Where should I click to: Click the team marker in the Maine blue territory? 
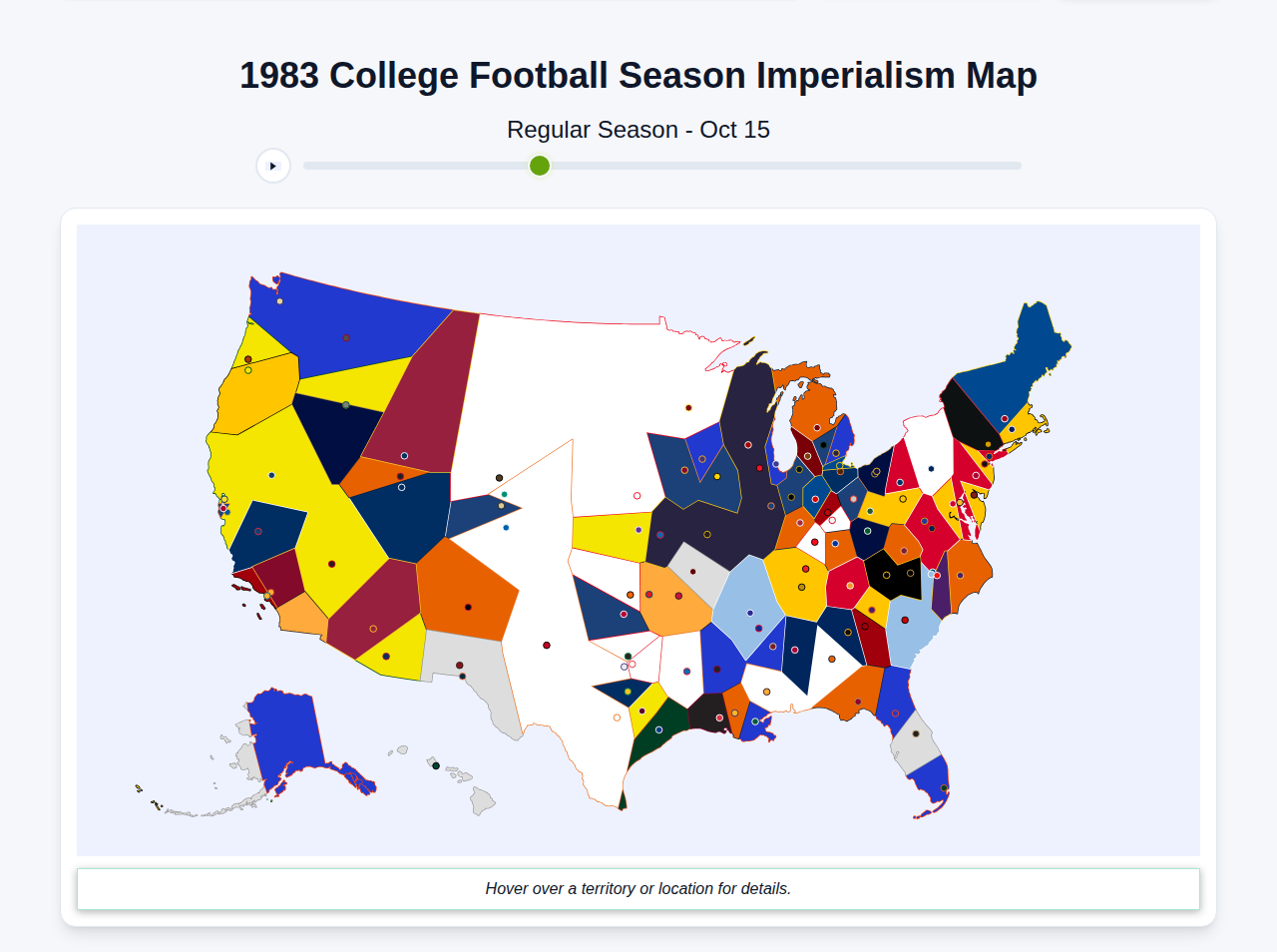[1005, 418]
